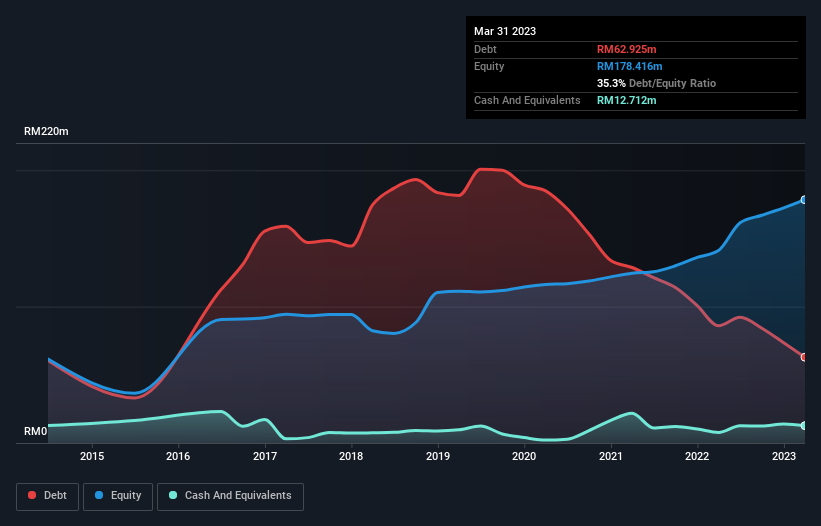Click the 35.3% Debt/Equity Ratio text
This screenshot has height=526, width=821.
pyautogui.click(x=656, y=83)
